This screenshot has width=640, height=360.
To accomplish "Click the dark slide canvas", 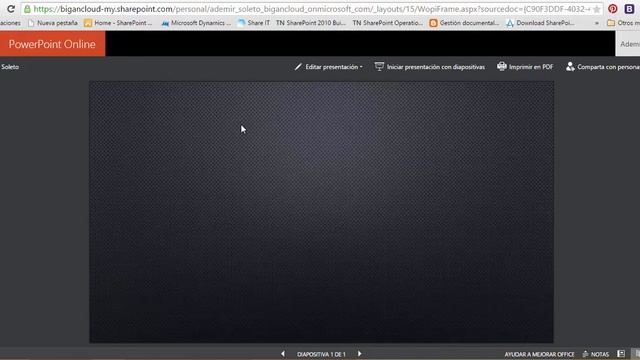I will [x=322, y=212].
